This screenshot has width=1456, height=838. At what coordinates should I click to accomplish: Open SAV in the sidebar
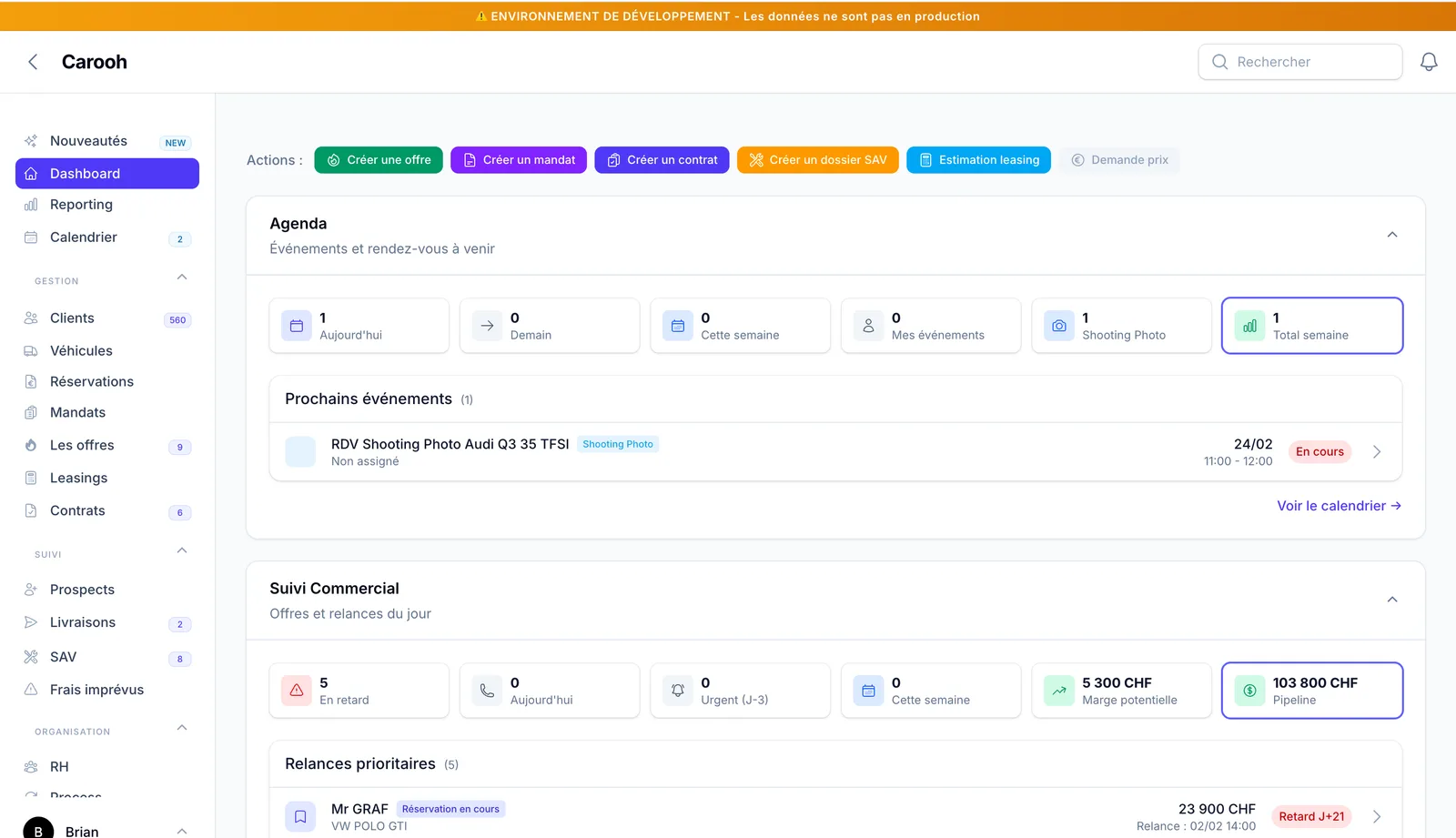coord(107,657)
